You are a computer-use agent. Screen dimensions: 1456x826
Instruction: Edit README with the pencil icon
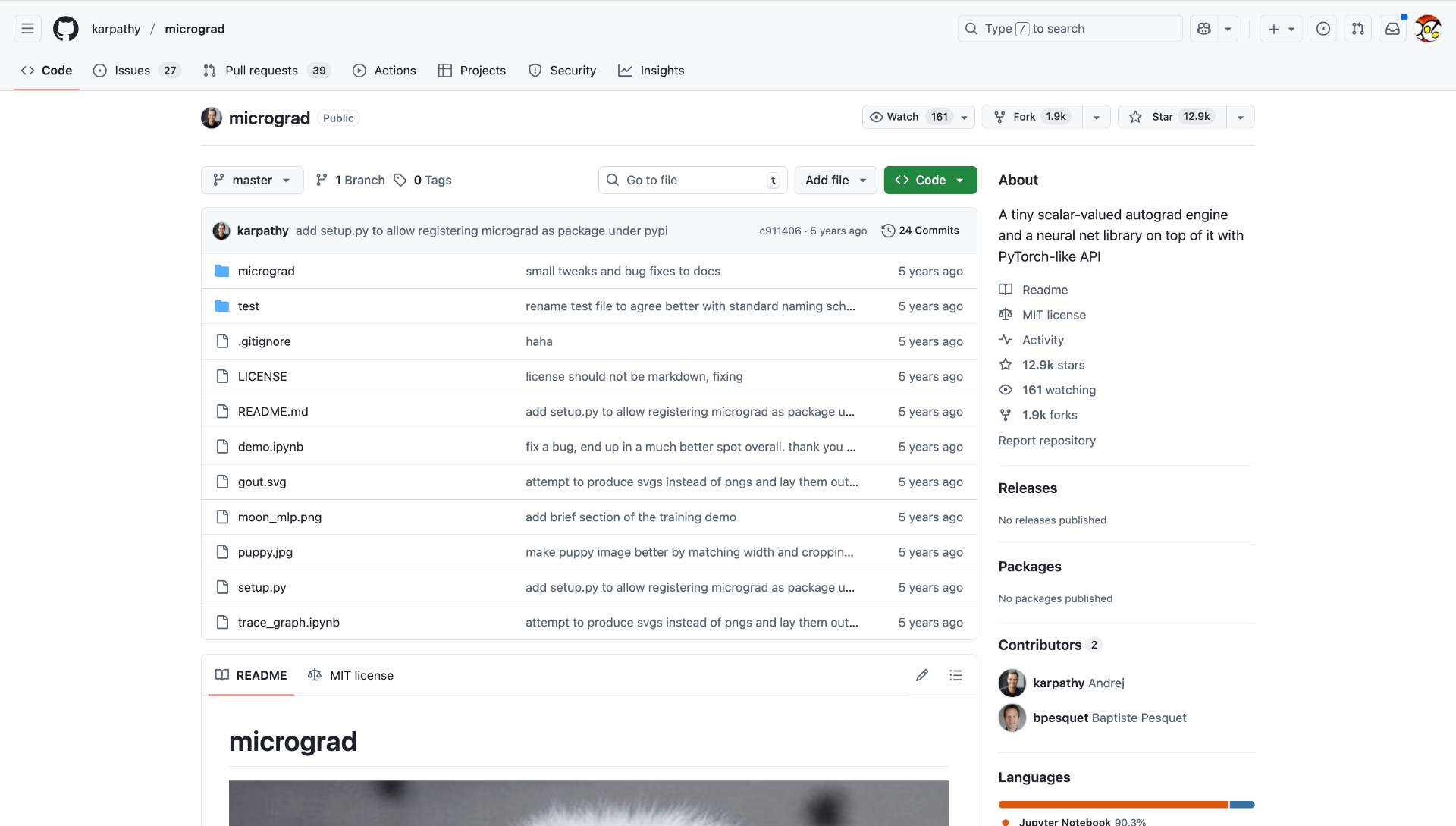(922, 675)
